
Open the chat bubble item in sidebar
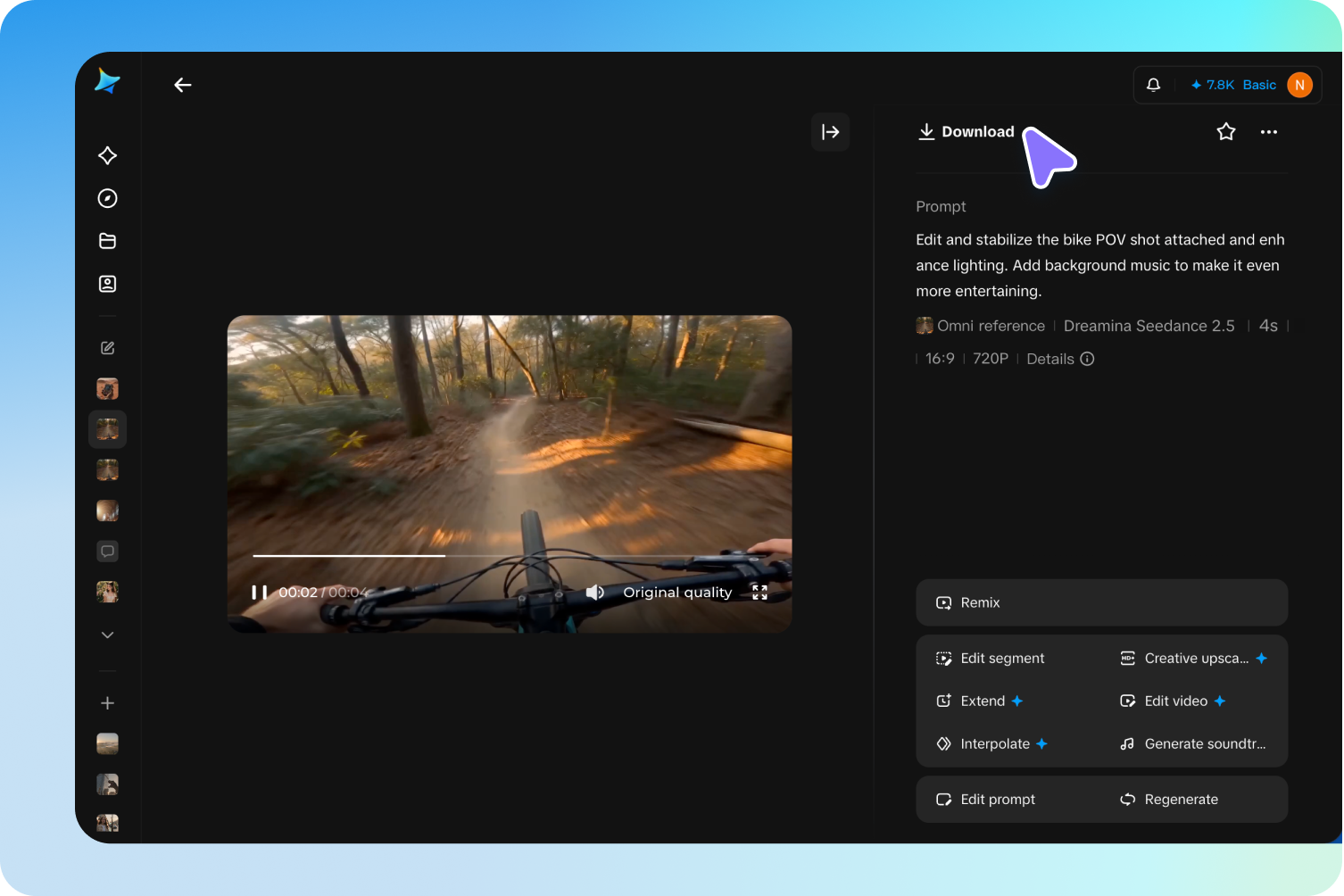click(x=108, y=552)
